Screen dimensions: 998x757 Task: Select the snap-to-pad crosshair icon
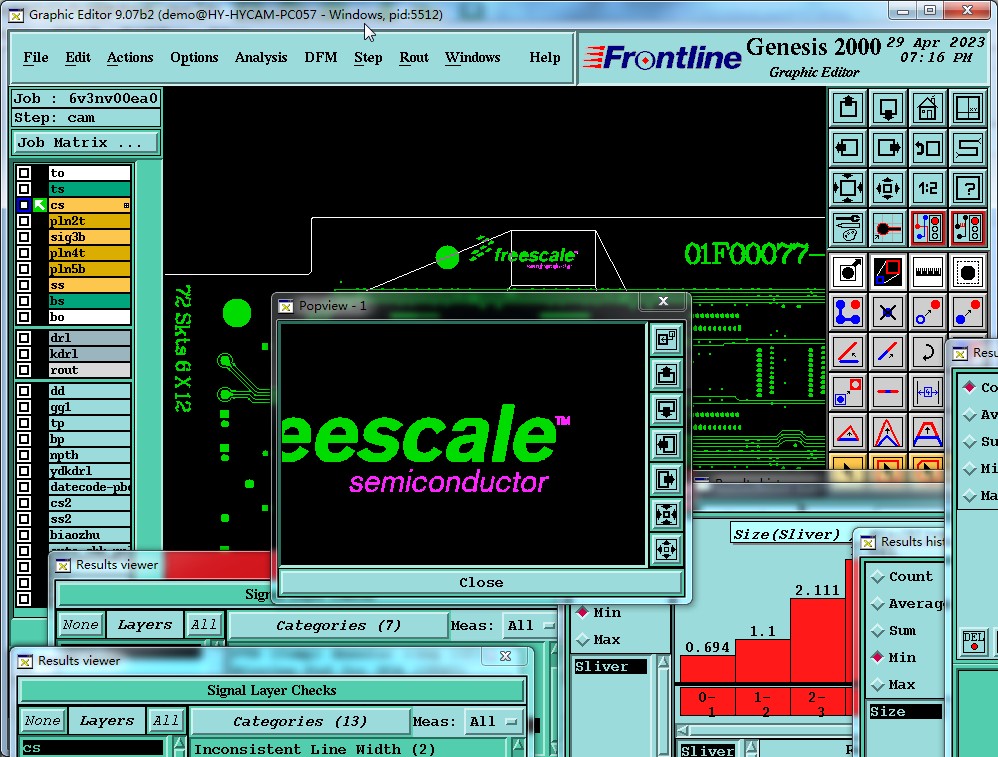(888, 228)
